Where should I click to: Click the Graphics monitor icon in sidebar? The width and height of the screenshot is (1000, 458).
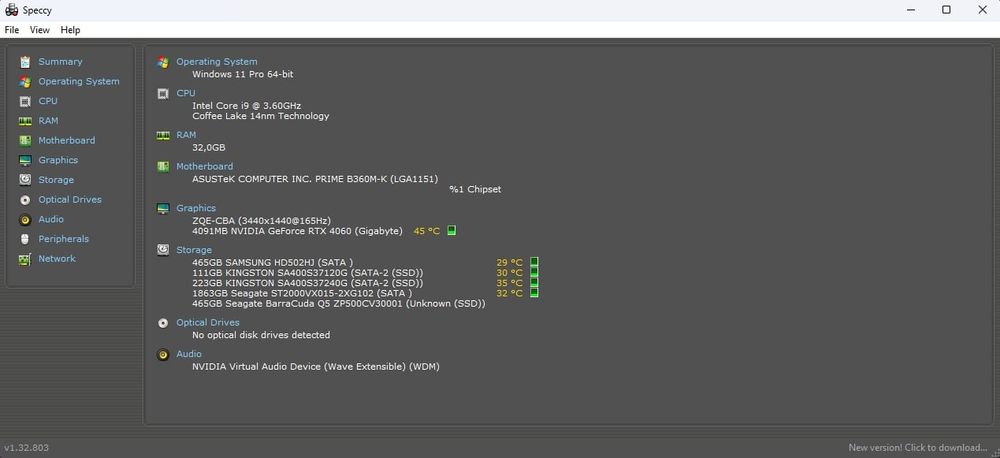[25, 160]
